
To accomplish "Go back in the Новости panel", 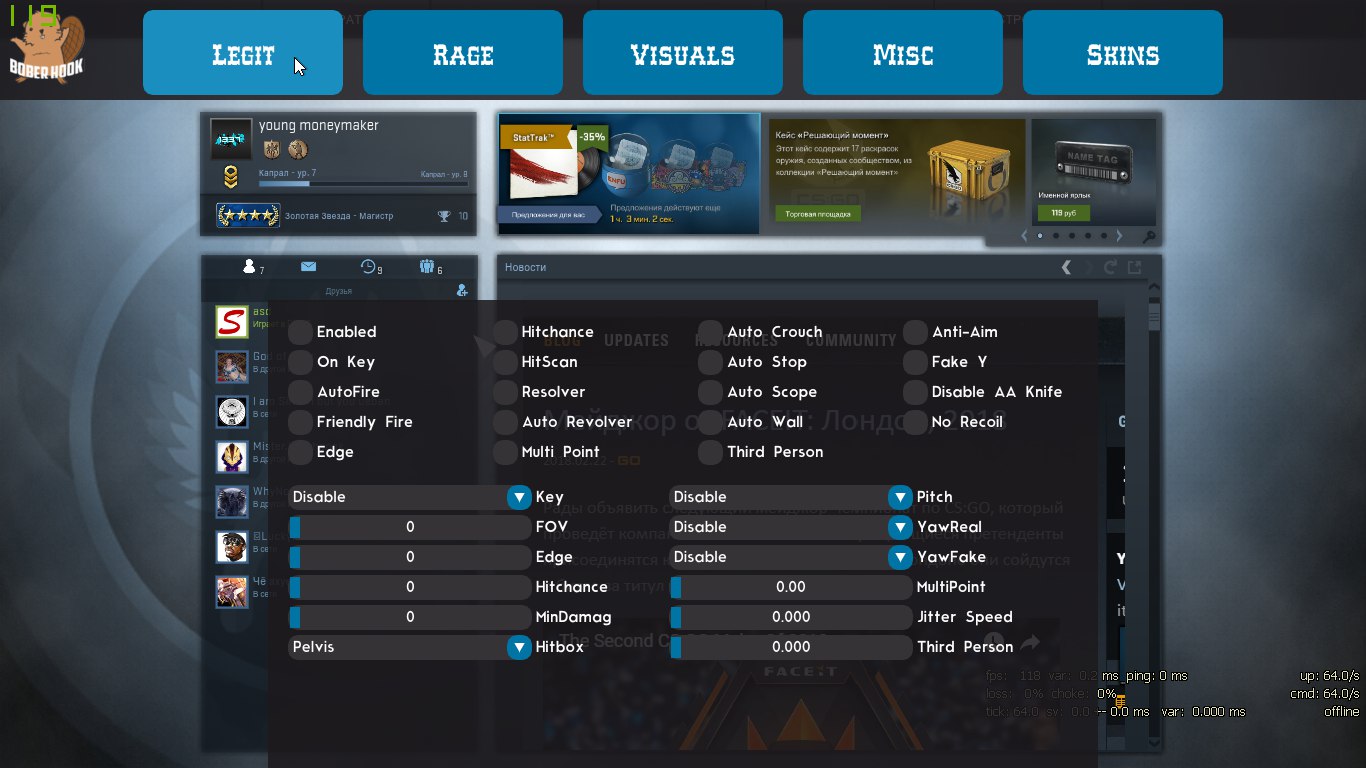I will [1066, 267].
